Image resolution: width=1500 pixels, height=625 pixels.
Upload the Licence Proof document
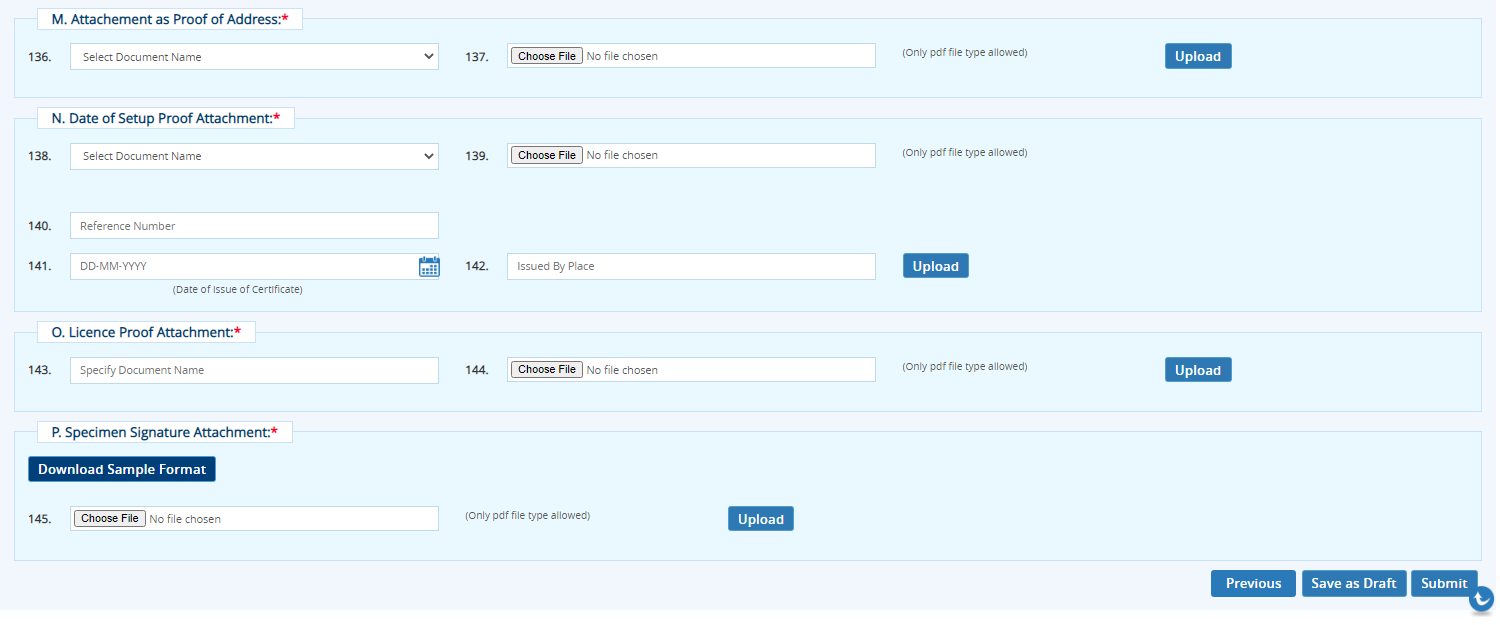[x=1197, y=370]
